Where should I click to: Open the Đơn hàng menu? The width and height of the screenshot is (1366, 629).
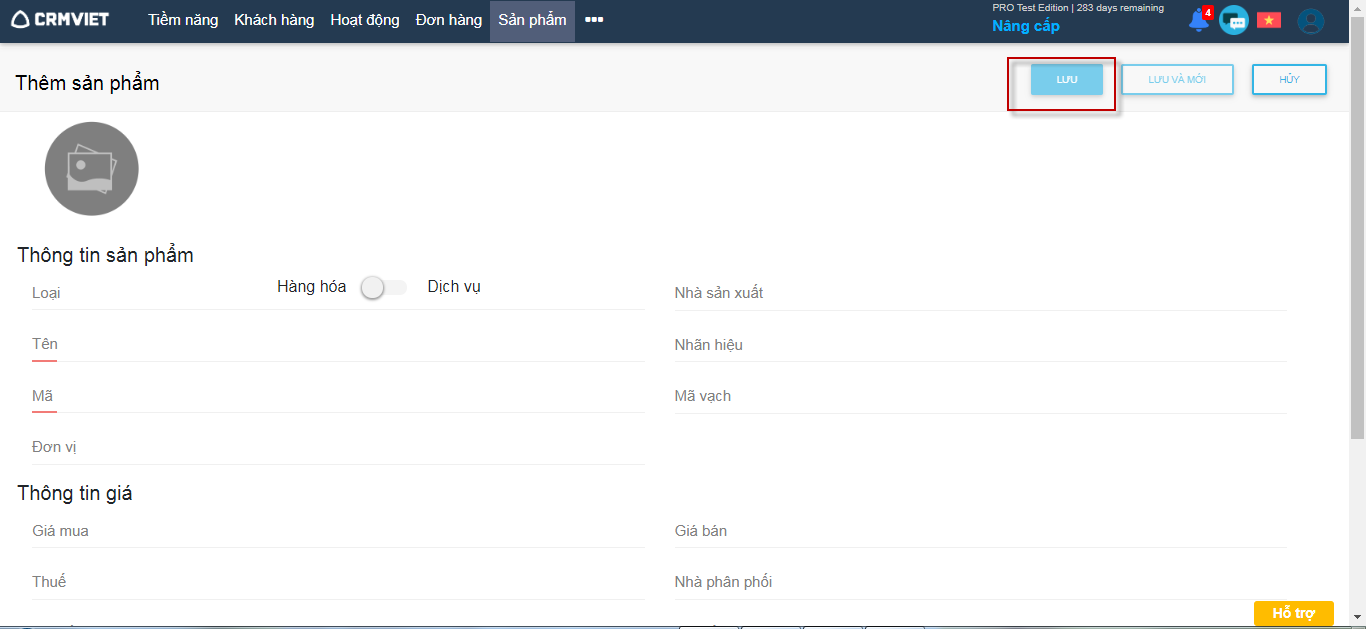pos(449,20)
